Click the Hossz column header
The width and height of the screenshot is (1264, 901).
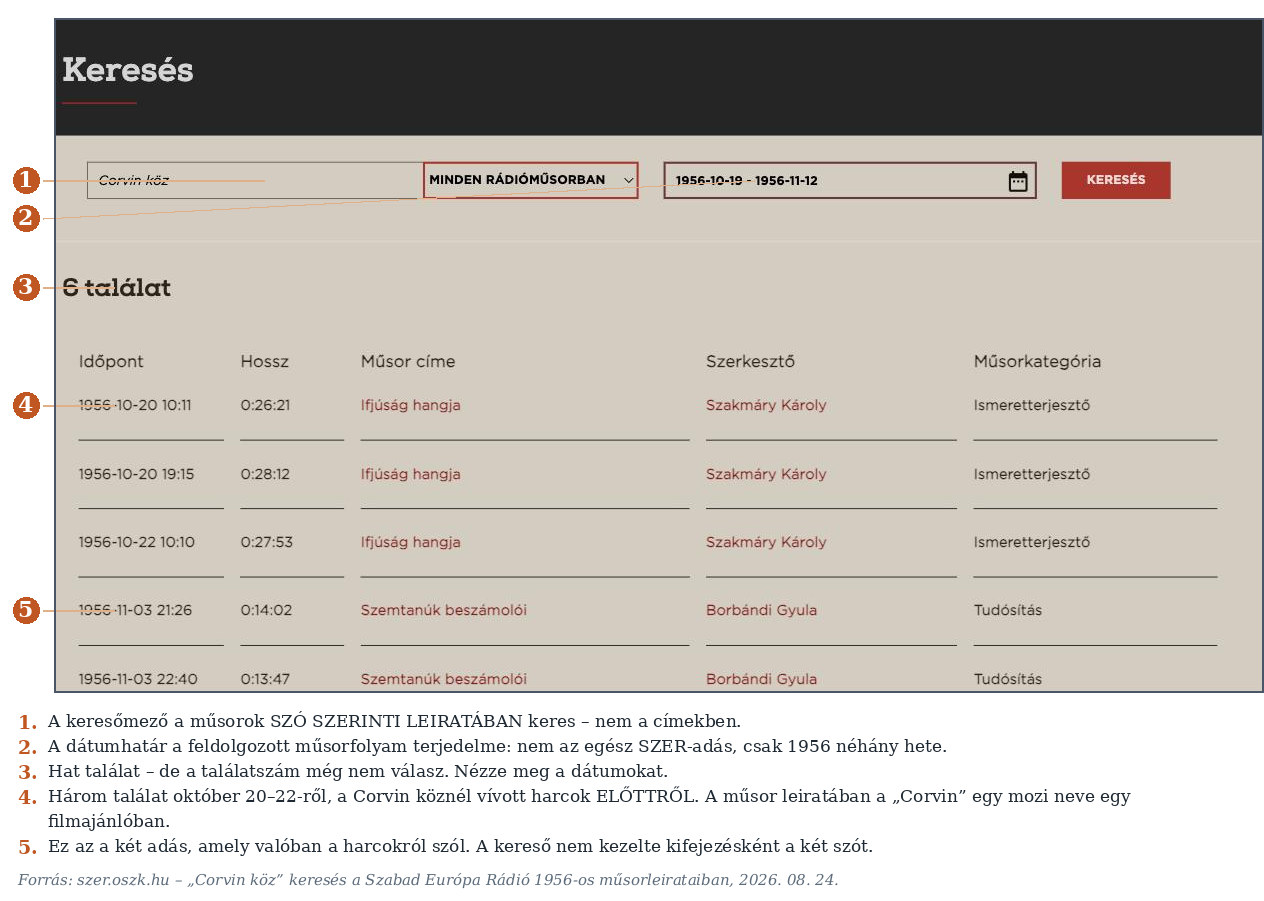pos(264,361)
